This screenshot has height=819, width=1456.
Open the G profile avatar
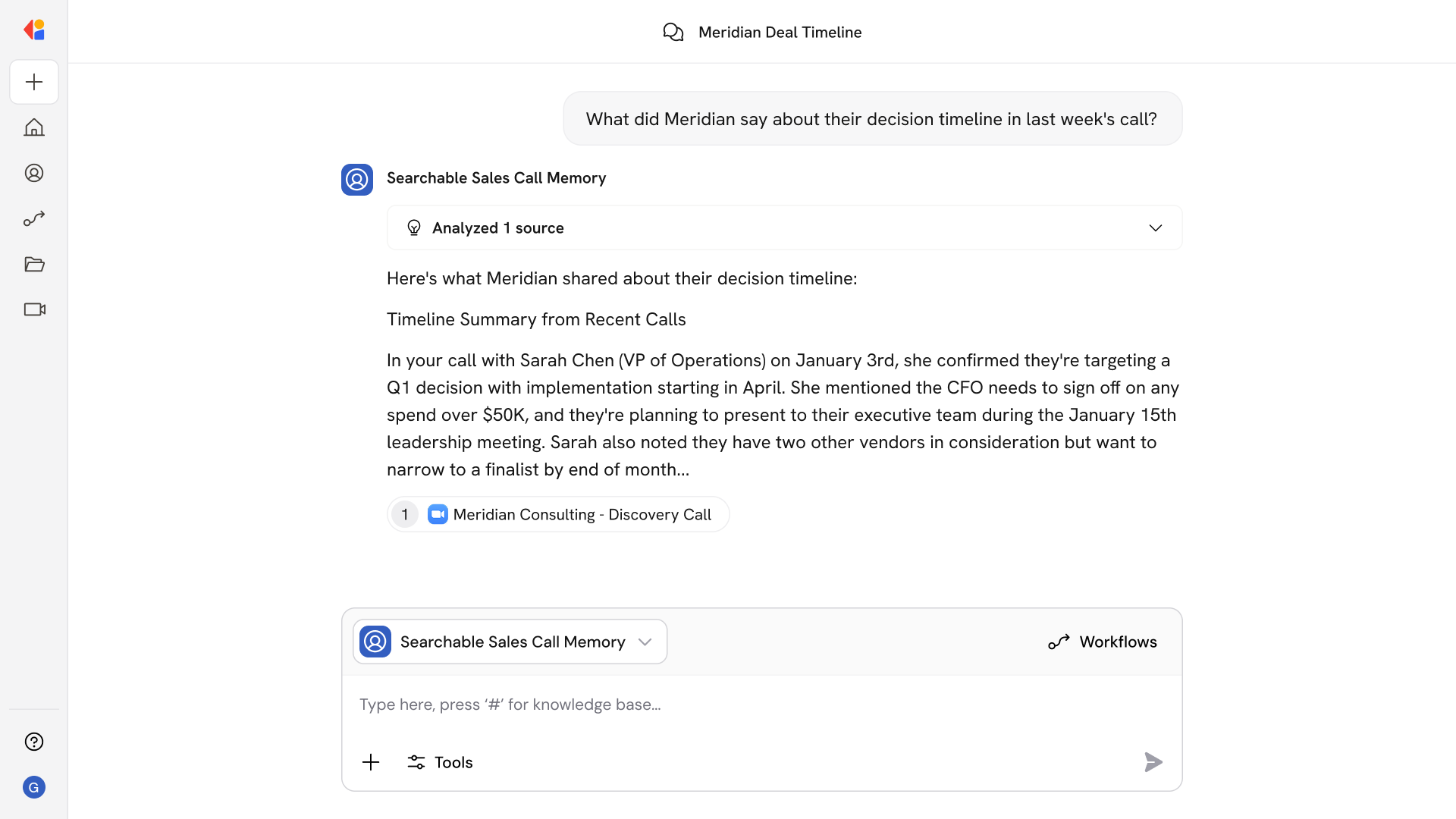coord(33,787)
